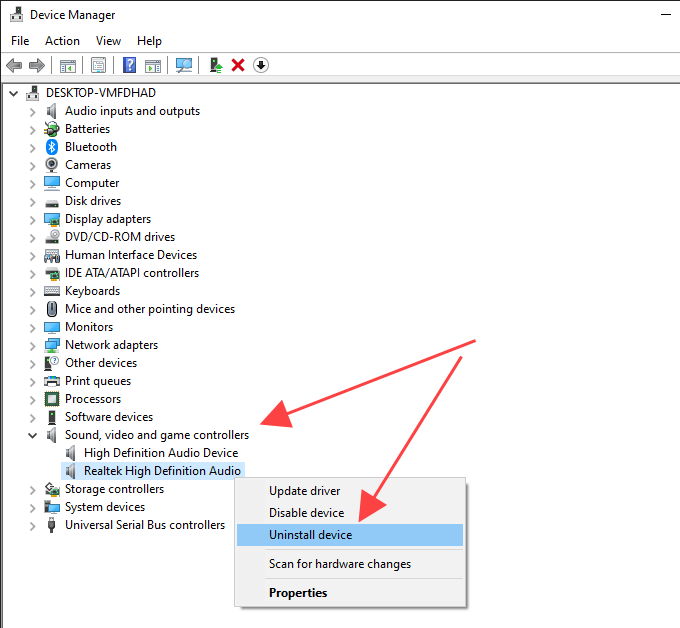Click the red X Uninstall device icon
The height and width of the screenshot is (628, 680).
coord(238,65)
